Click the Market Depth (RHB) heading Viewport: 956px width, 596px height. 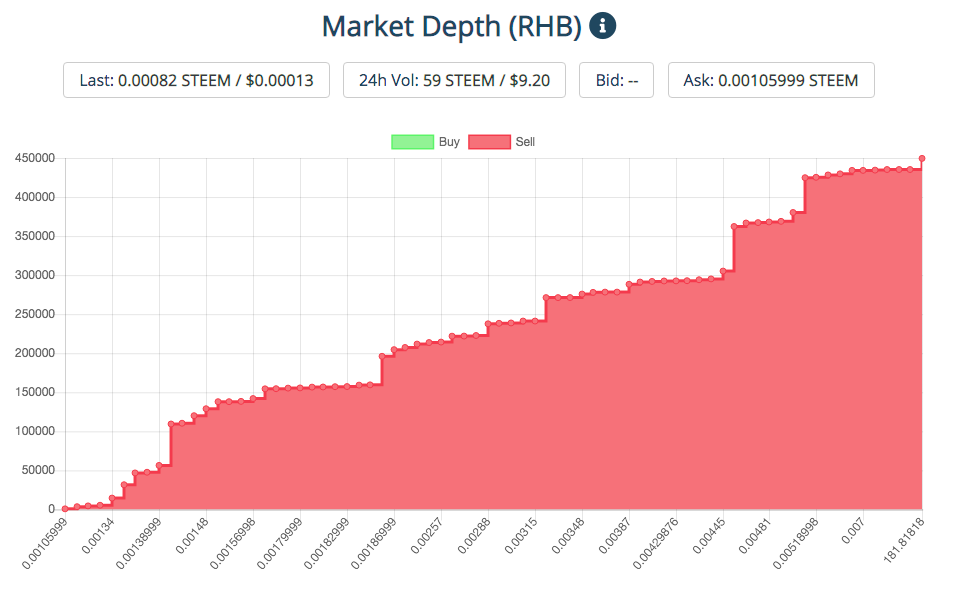(452, 26)
